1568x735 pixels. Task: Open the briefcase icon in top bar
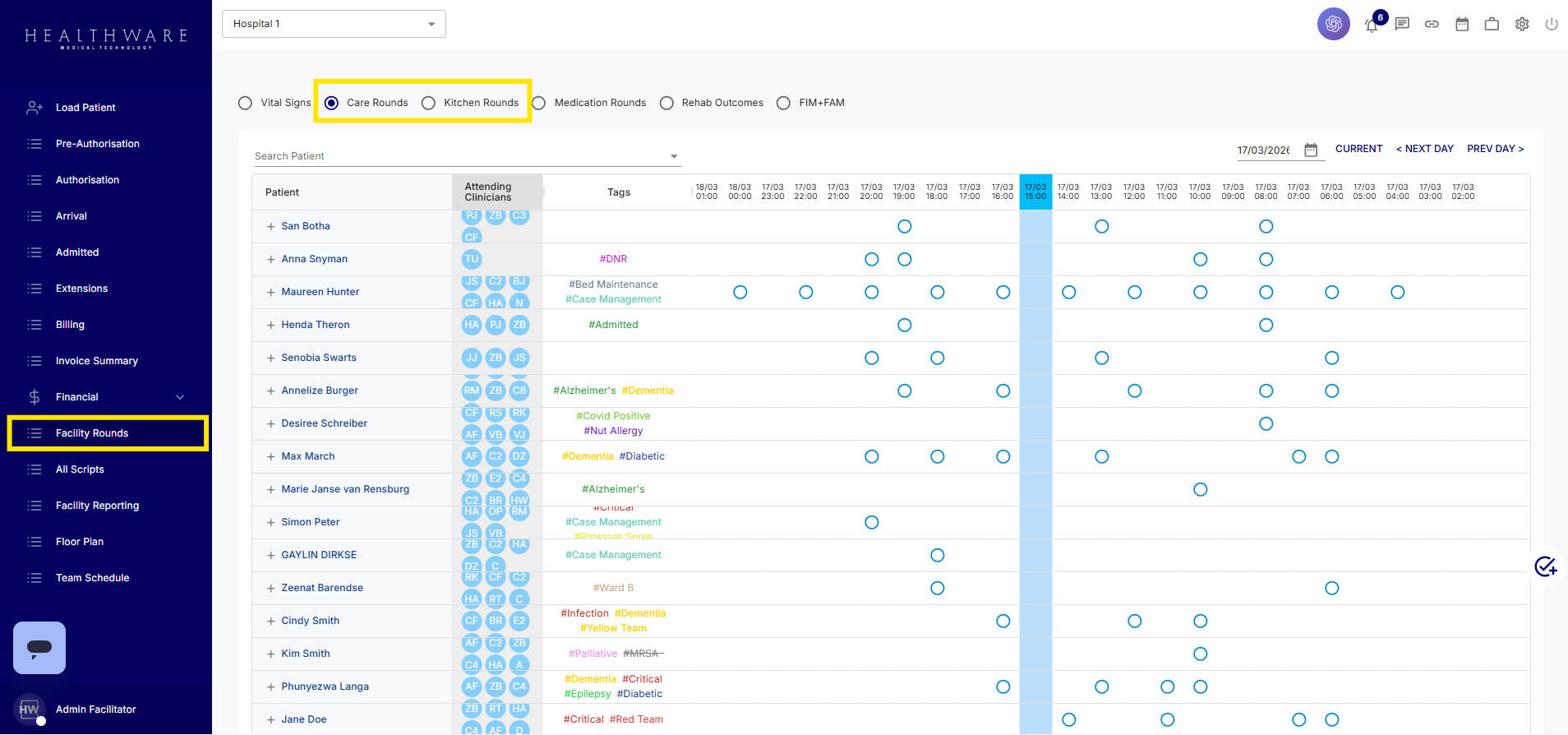pos(1492,24)
